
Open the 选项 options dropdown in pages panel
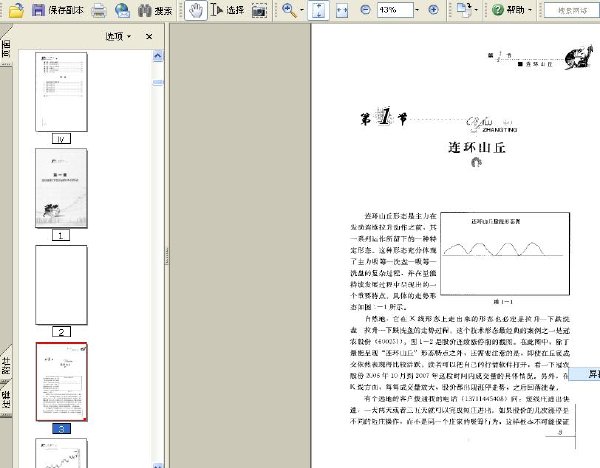tap(118, 36)
